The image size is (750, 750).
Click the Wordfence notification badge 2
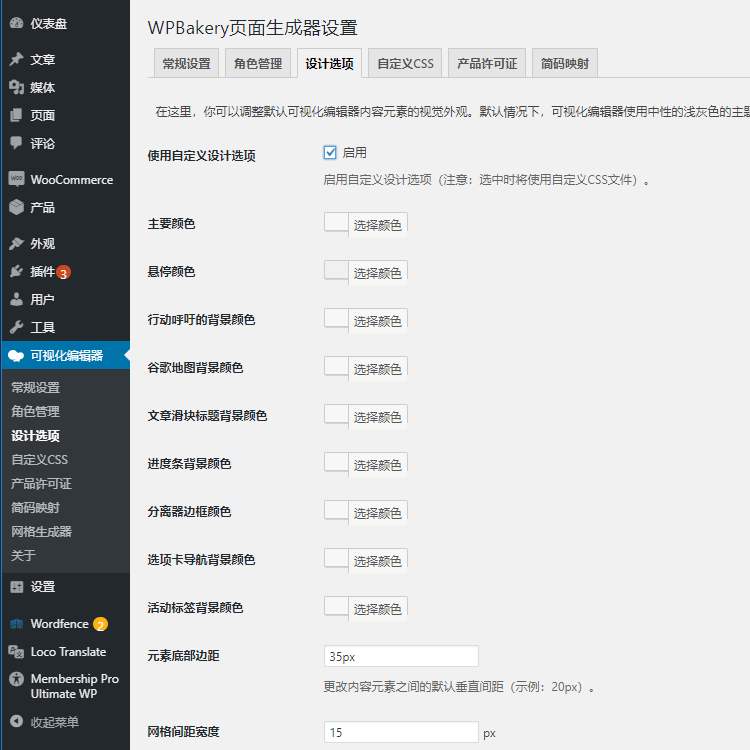pyautogui.click(x=100, y=625)
